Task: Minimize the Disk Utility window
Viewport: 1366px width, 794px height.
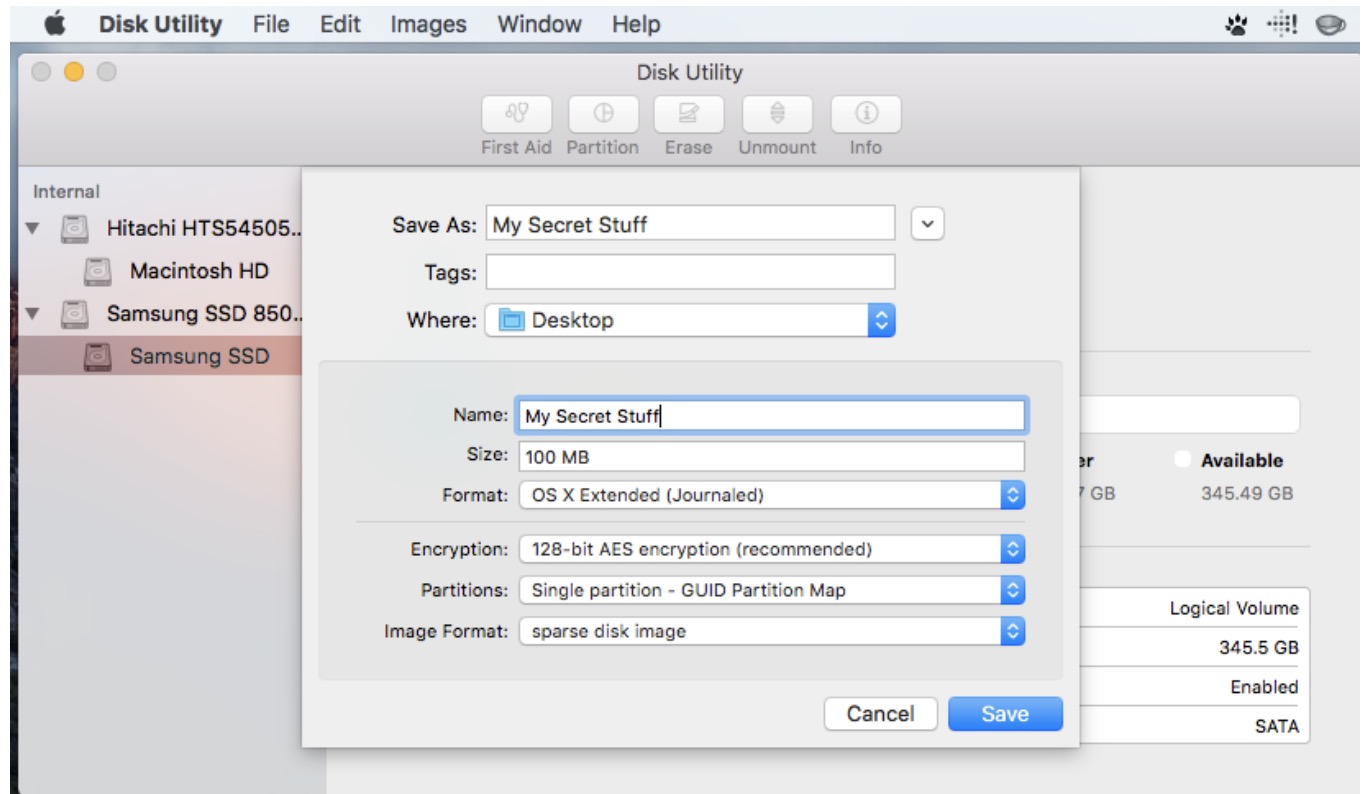Action: pyautogui.click(x=73, y=73)
